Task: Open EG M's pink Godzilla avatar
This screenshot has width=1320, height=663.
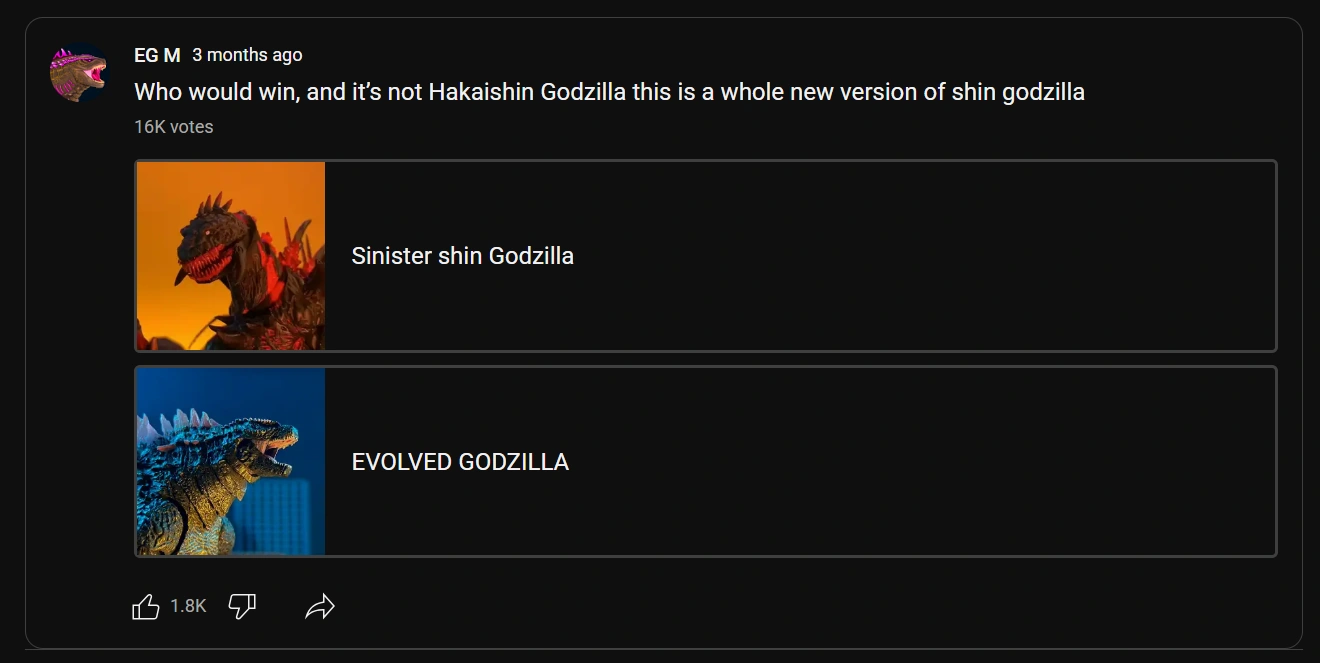Action: pyautogui.click(x=78, y=74)
